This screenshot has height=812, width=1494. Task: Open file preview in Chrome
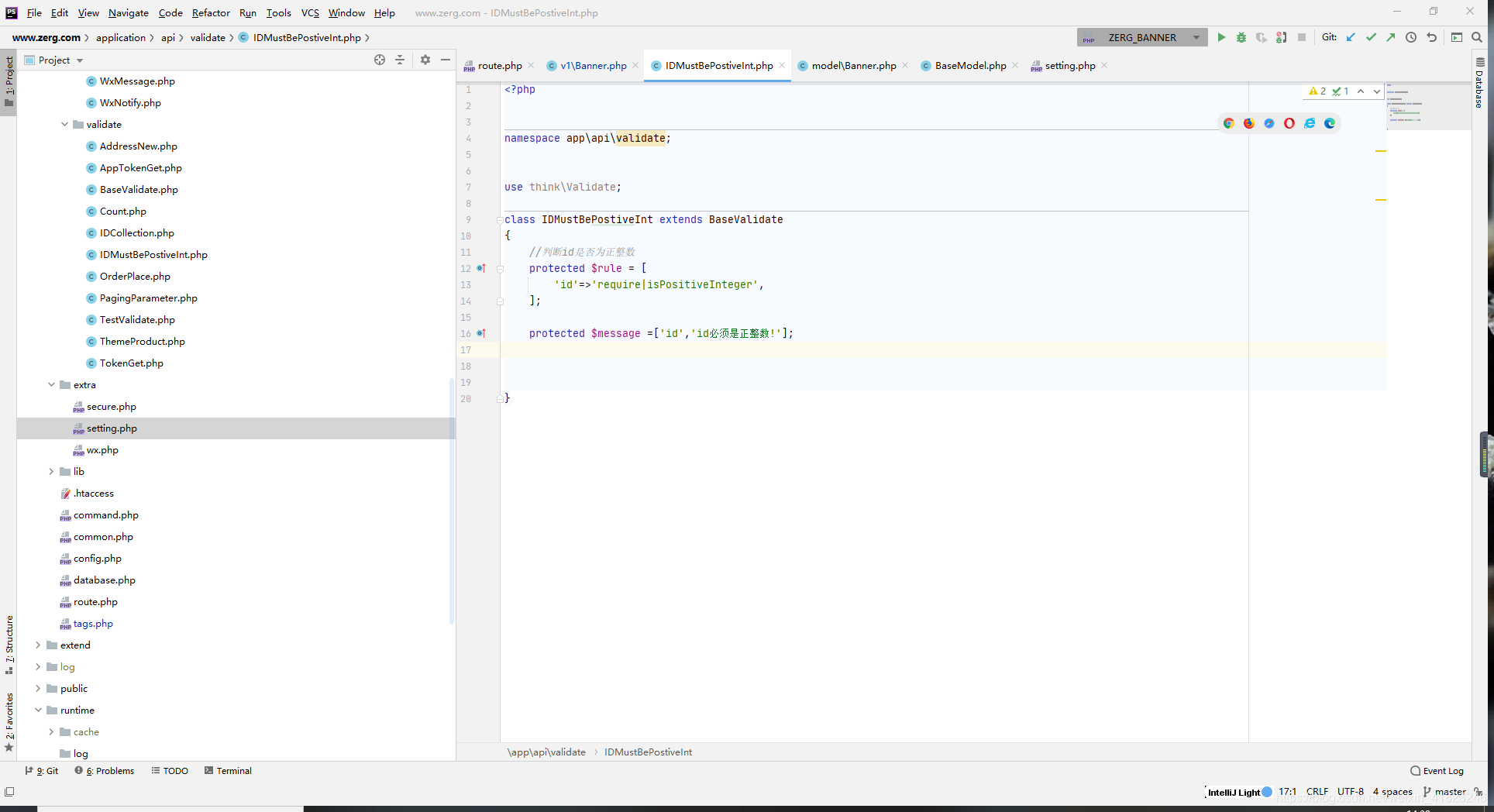(1229, 123)
